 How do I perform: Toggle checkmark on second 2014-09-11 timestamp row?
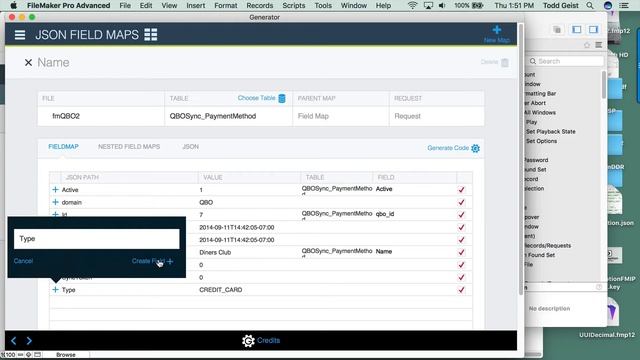coord(462,240)
